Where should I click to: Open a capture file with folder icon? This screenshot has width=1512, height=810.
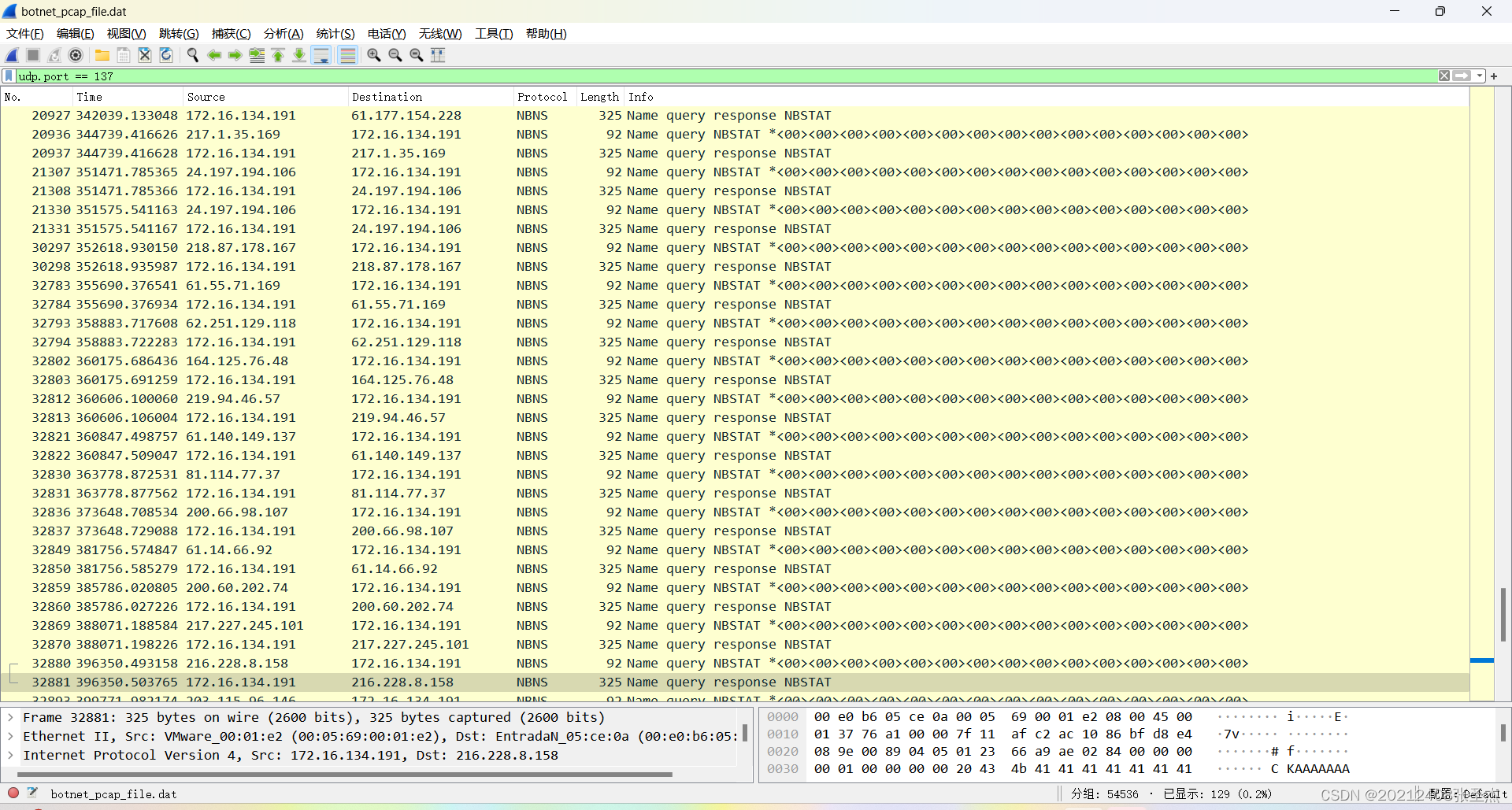[102, 55]
